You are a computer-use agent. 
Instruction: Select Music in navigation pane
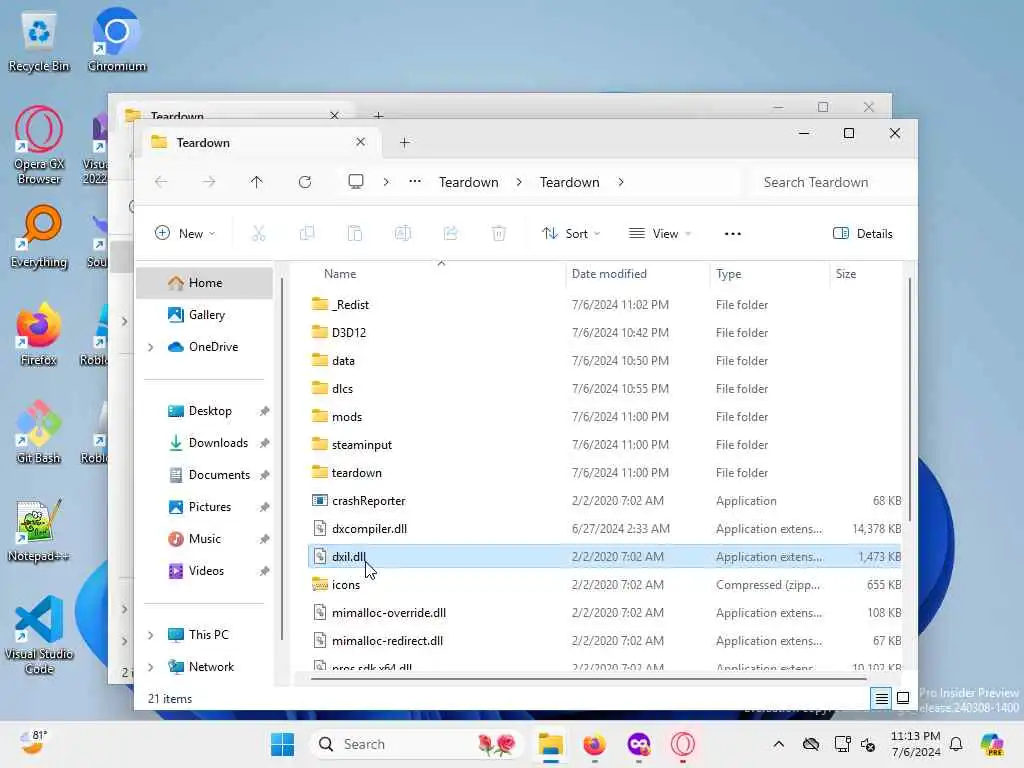click(x=205, y=539)
